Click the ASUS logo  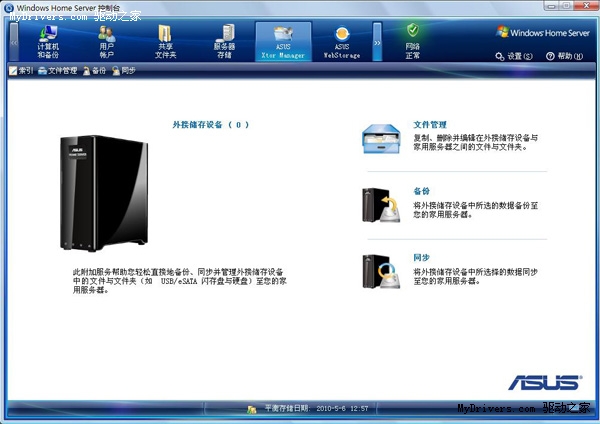(545, 382)
